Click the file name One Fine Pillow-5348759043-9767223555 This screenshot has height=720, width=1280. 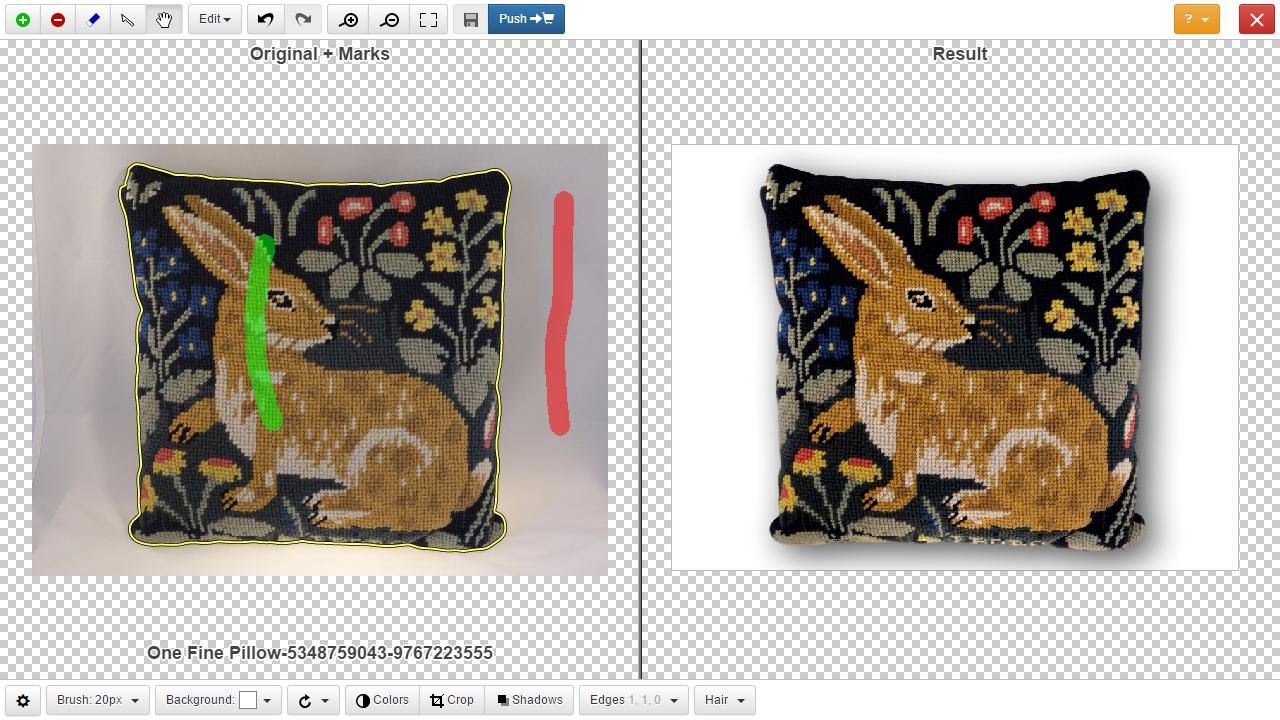[320, 653]
